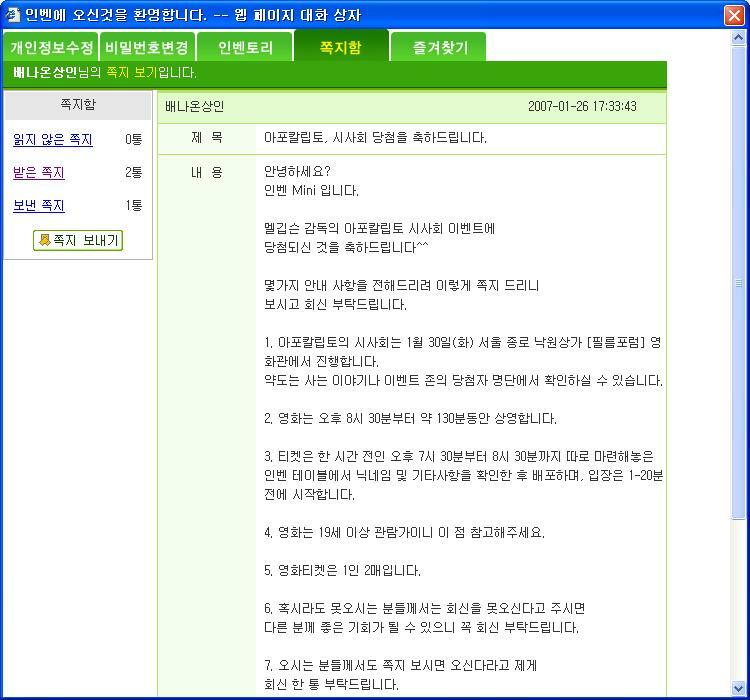The height and width of the screenshot is (700, 750).
Task: Click the message subject 아포칼립토 시사회 당첨을 축하드립니다
Action: (x=375, y=138)
